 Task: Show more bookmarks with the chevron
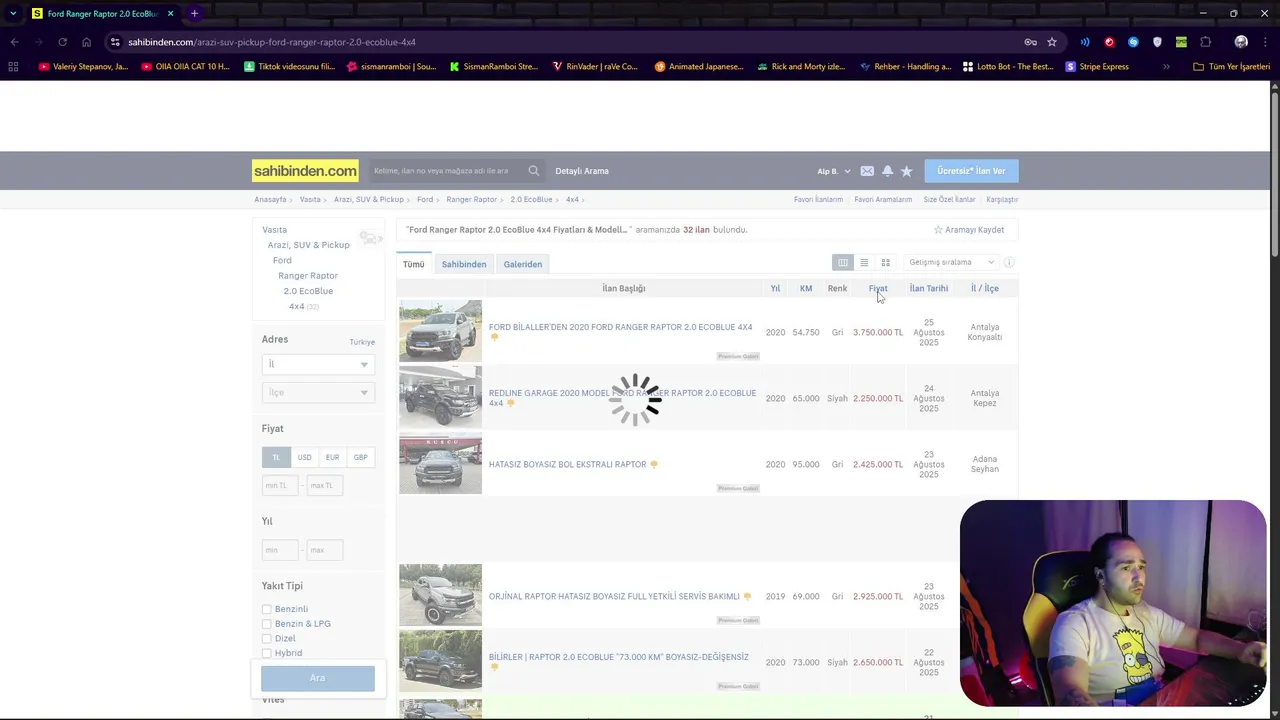(x=1166, y=67)
